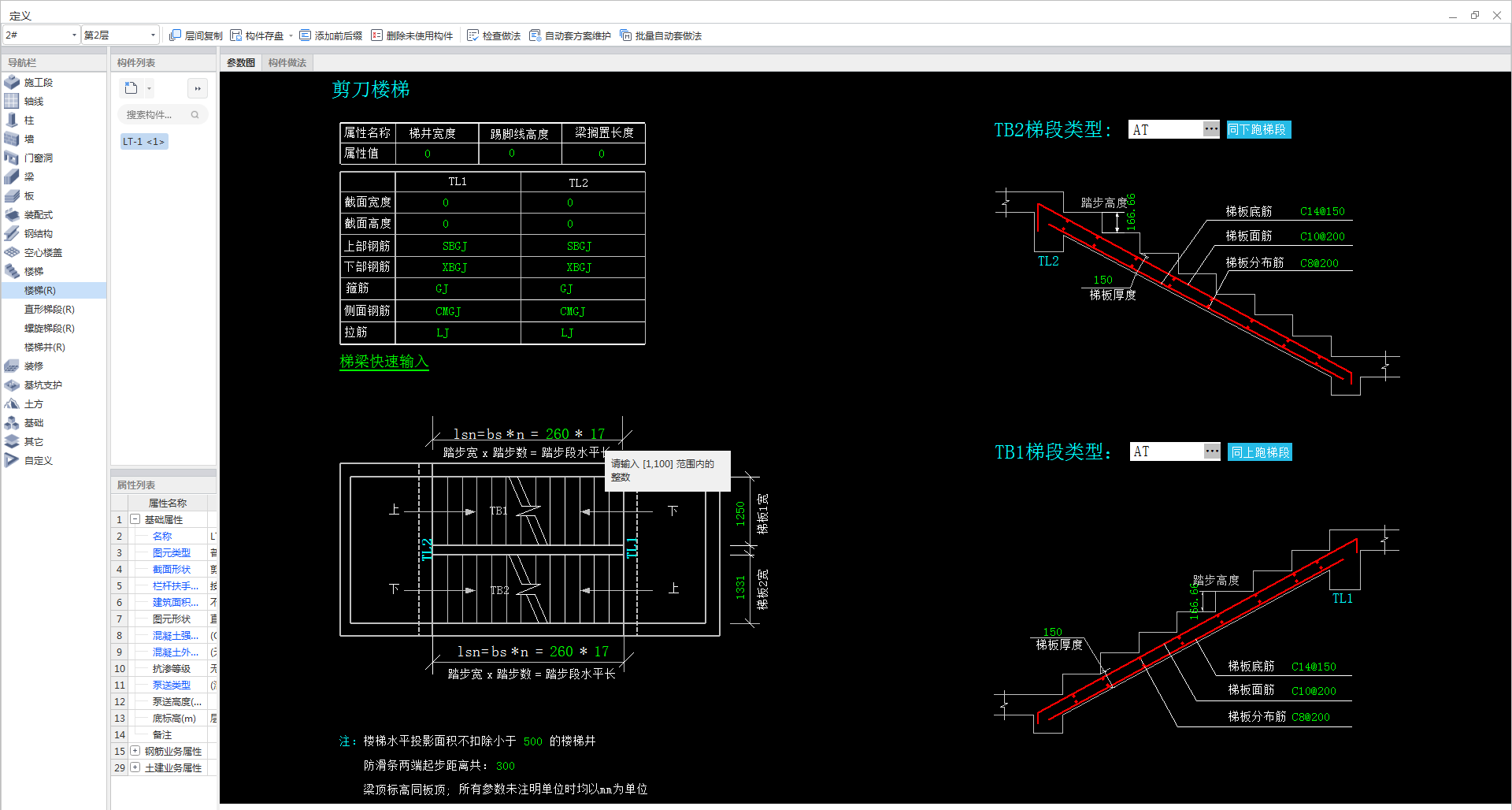
Task: Open the 基坑支护 category
Action: pos(43,385)
